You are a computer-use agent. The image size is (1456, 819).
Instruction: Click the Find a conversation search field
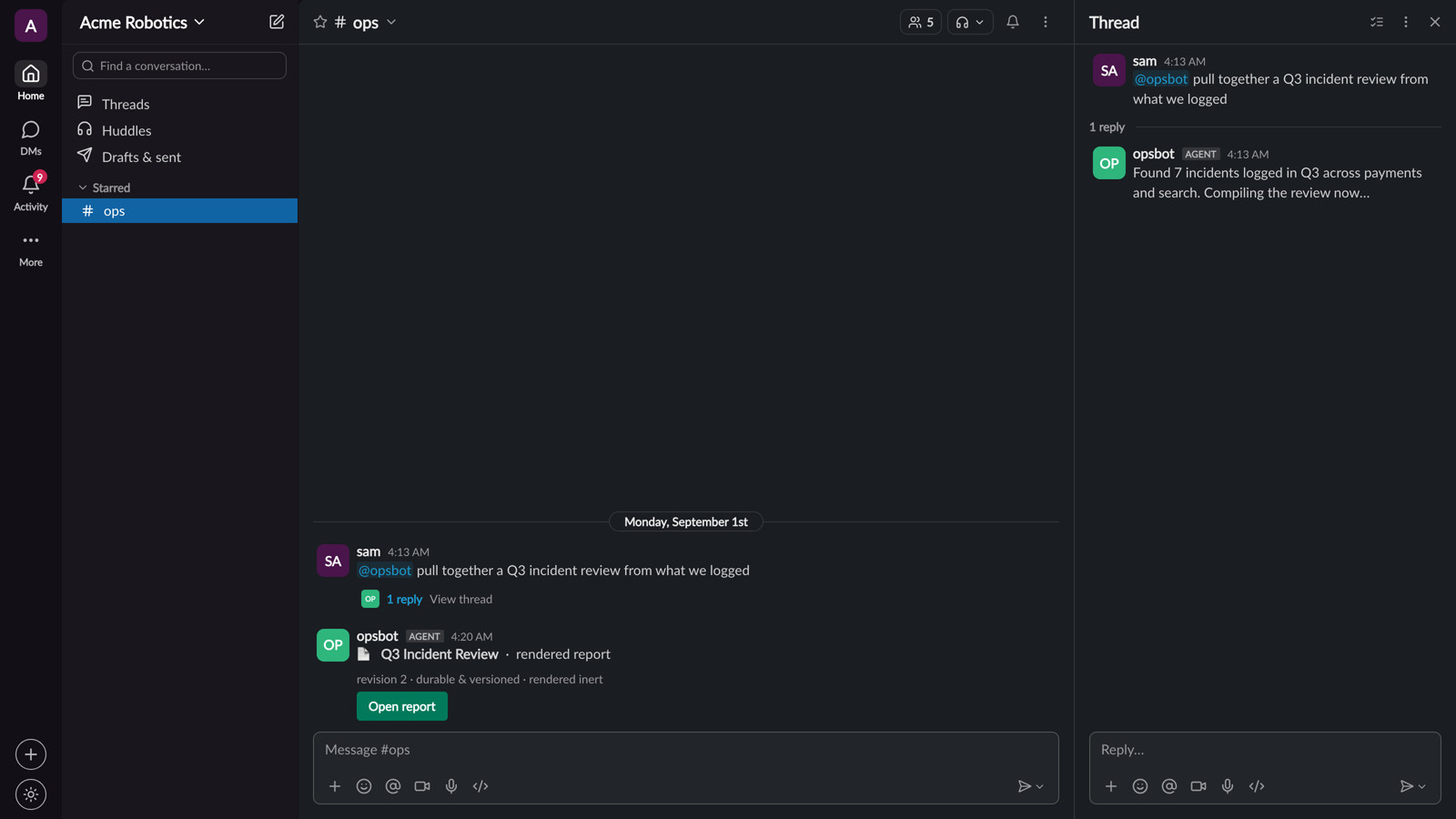click(179, 66)
